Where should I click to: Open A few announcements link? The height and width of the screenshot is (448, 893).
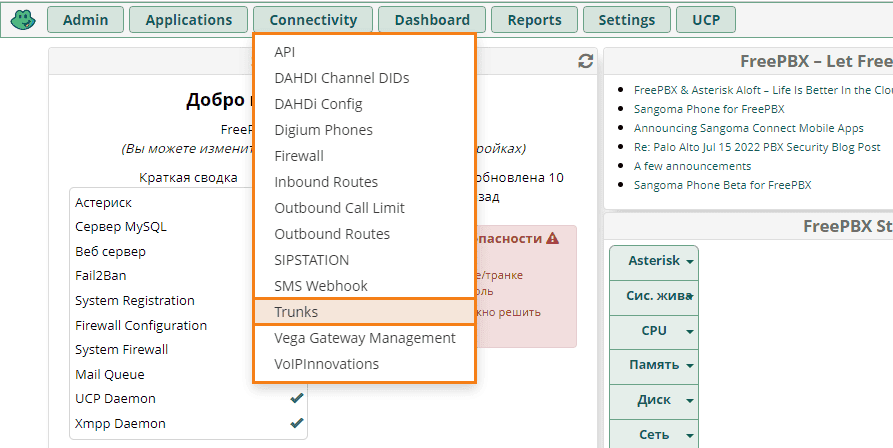693,166
